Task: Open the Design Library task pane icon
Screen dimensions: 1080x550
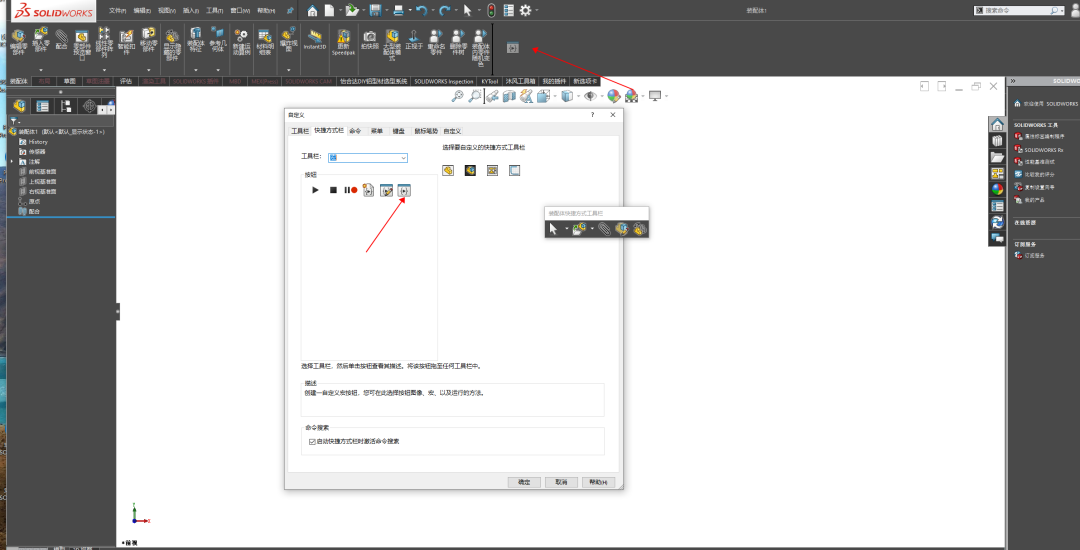Action: pyautogui.click(x=997, y=141)
